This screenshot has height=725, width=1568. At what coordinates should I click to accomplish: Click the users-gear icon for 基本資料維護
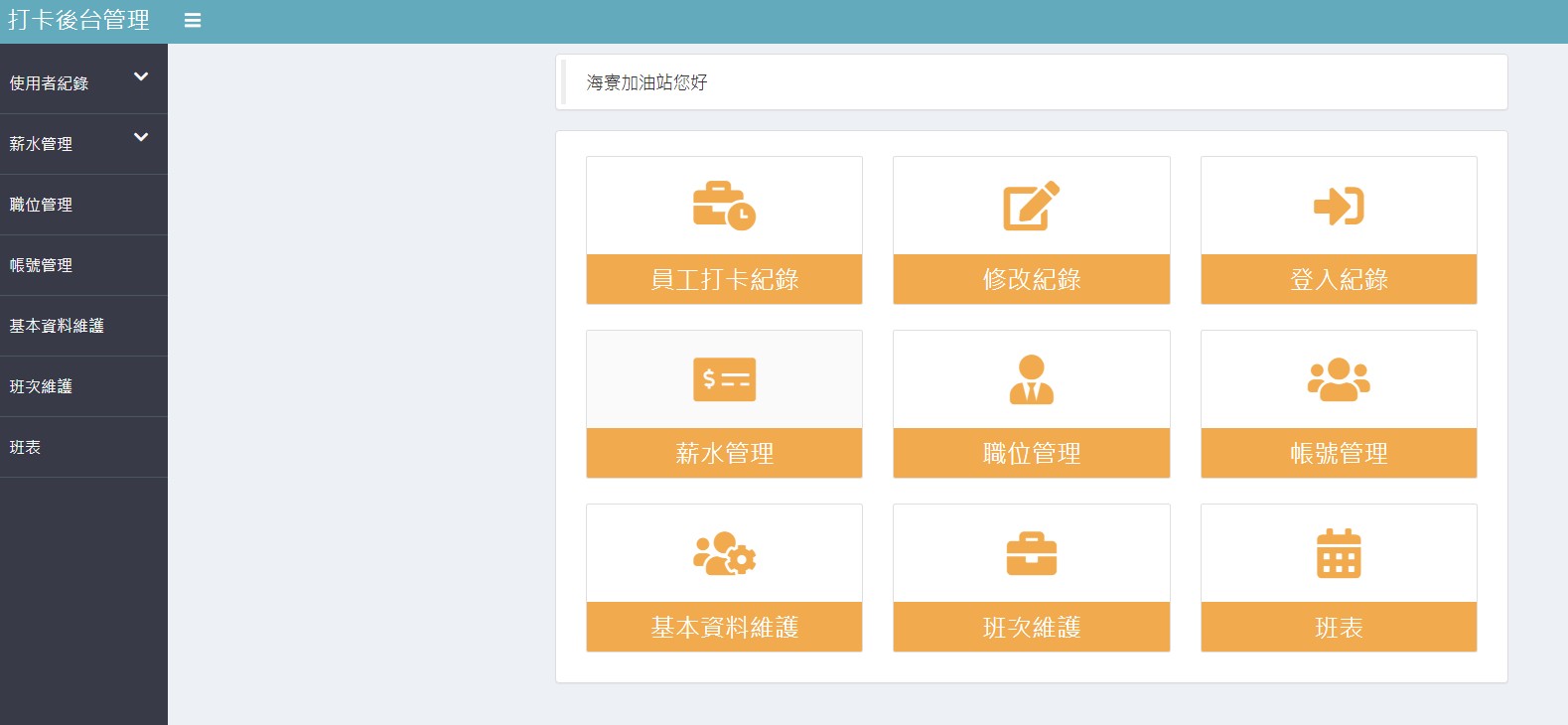coord(724,553)
